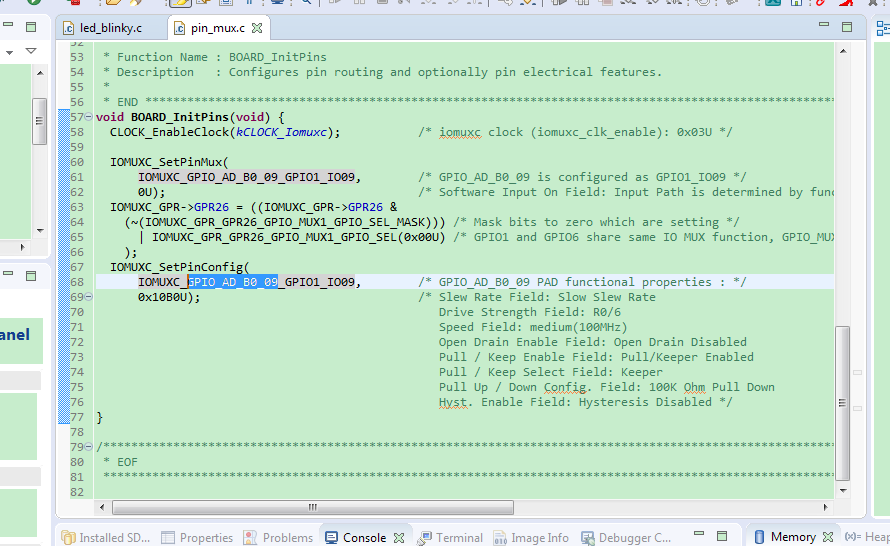Click 'Drive Strength Field: R0/6' comment text

(x=530, y=312)
